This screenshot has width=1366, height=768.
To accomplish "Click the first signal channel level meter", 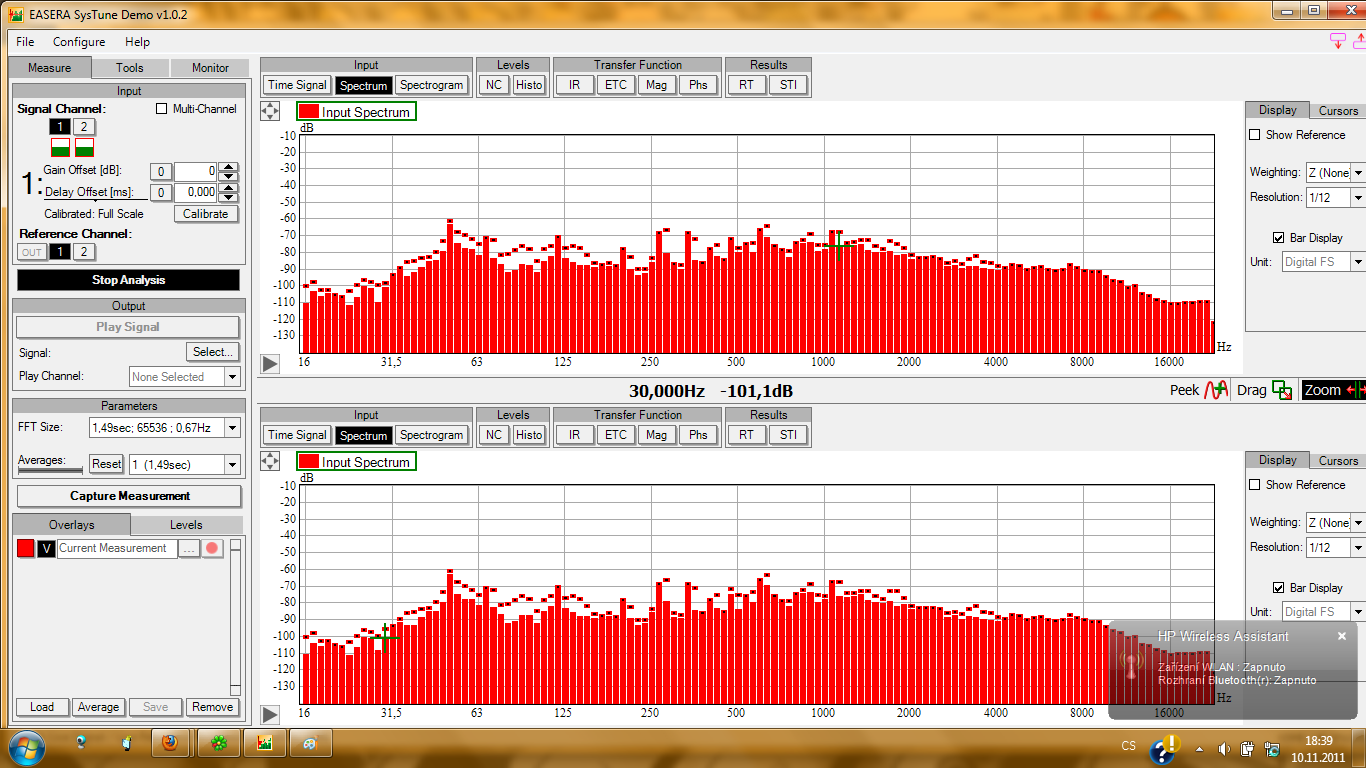I will pos(60,147).
